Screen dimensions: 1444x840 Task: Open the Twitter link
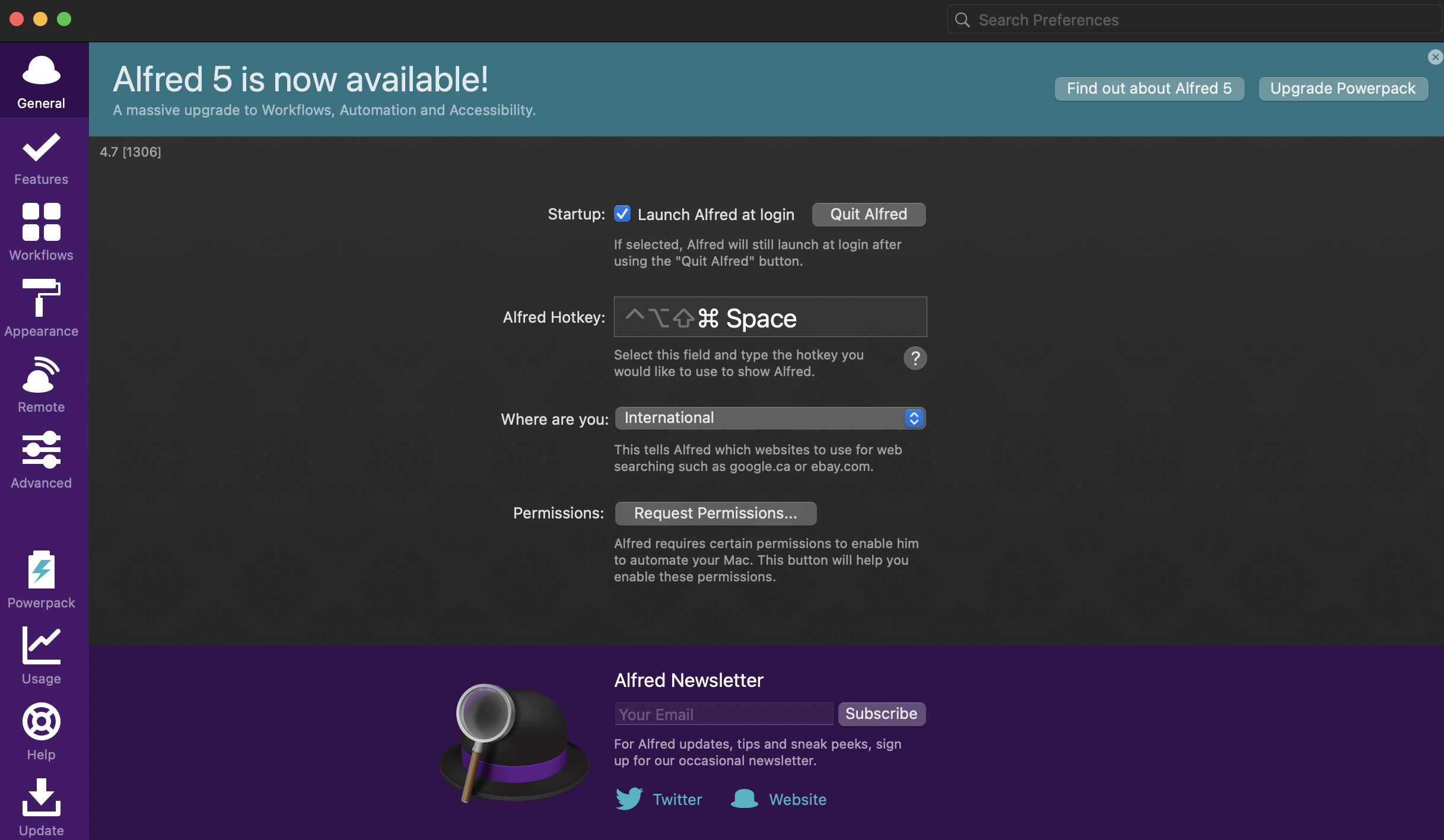(677, 799)
